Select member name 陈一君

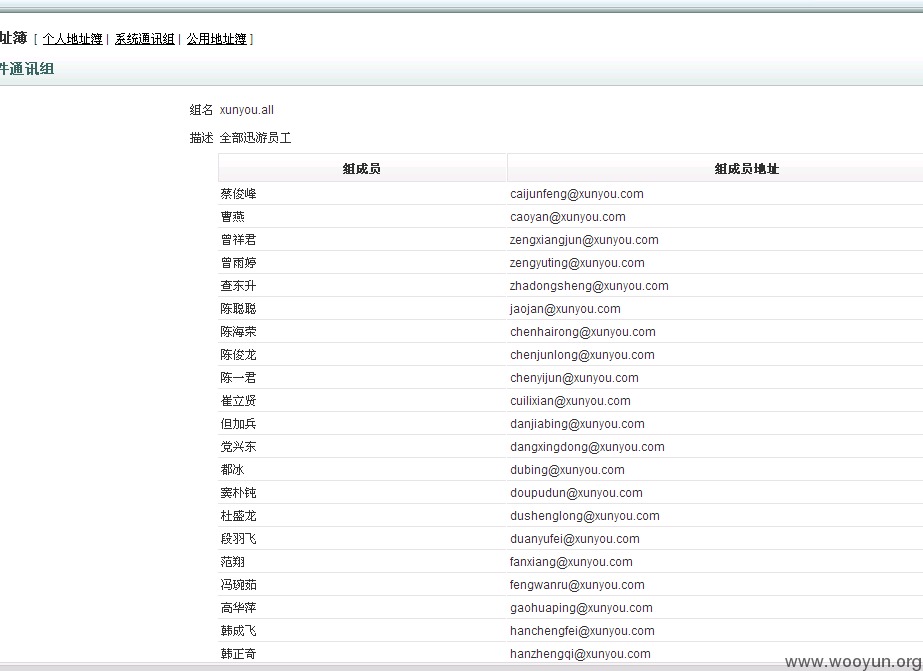point(238,378)
